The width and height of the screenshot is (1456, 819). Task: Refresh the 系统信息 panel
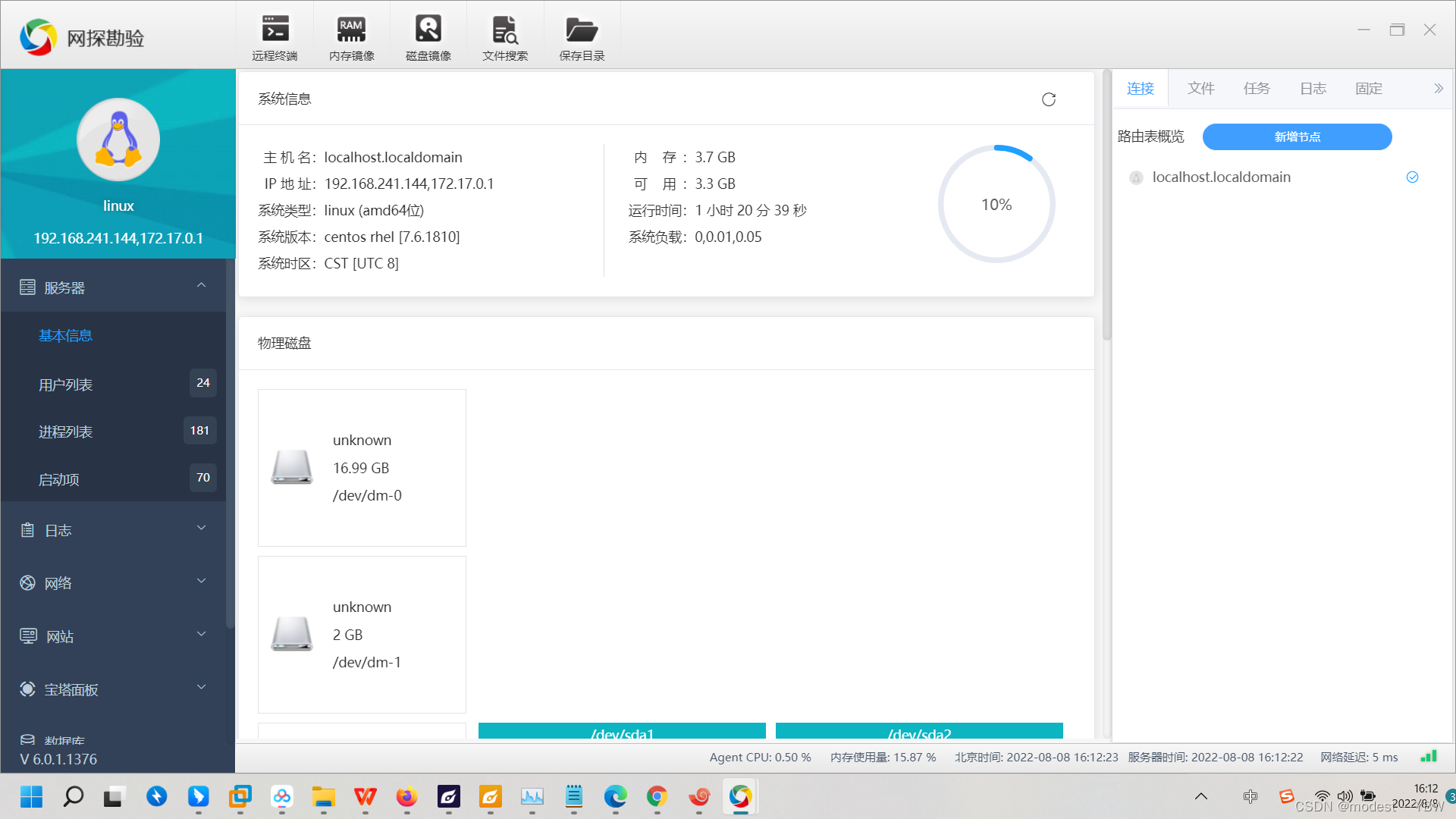1049,99
